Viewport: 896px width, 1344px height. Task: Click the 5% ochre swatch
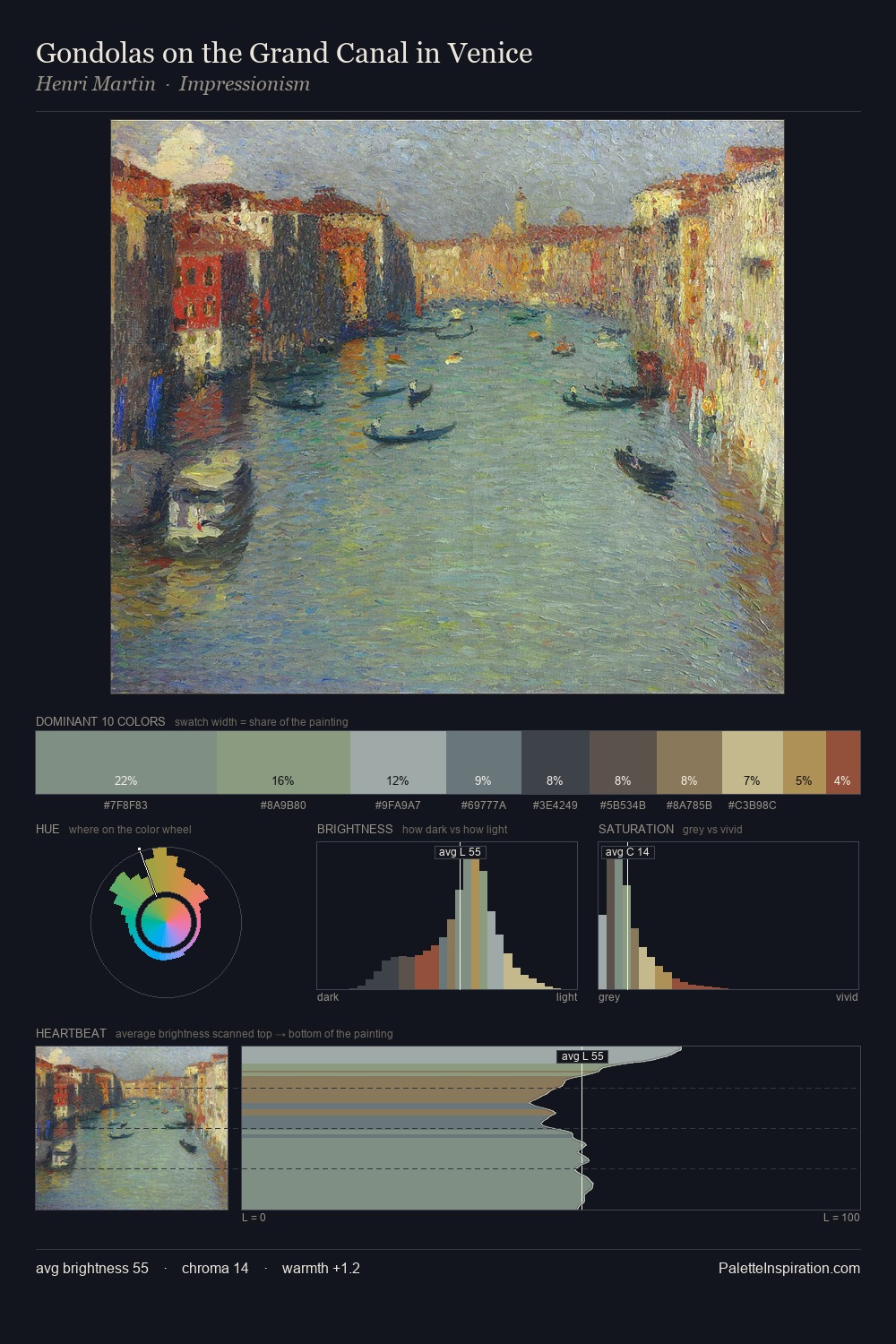(x=805, y=762)
